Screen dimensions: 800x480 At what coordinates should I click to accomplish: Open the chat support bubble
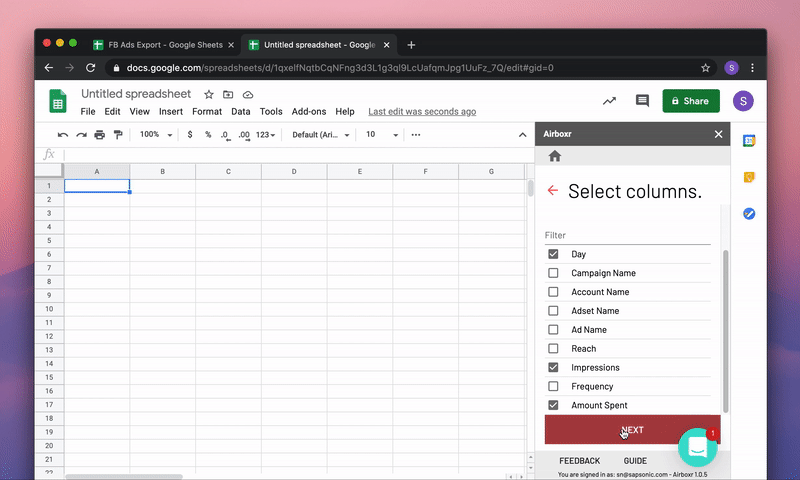tap(697, 447)
